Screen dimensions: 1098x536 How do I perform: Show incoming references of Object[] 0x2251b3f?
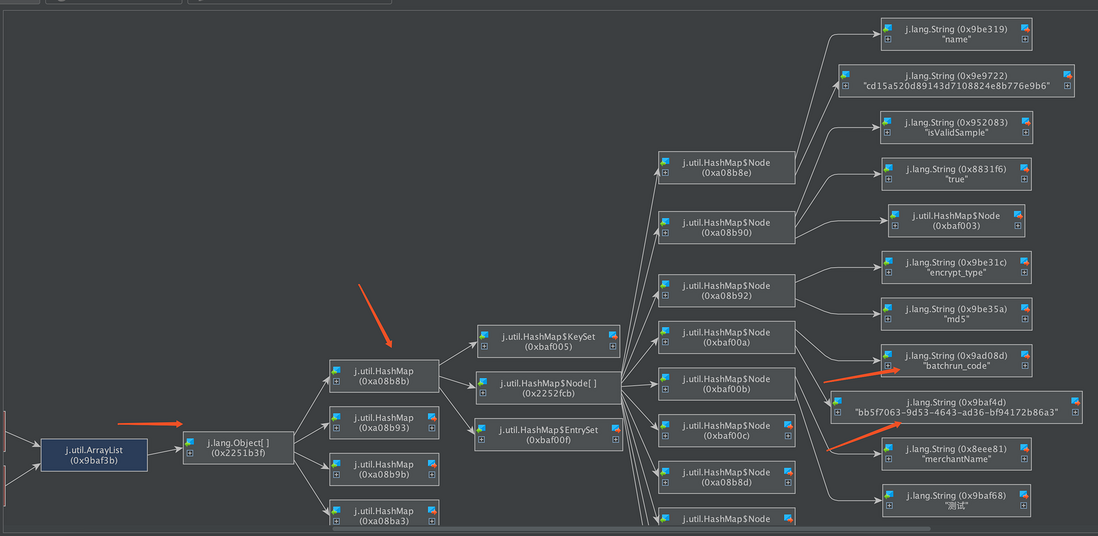click(x=190, y=442)
